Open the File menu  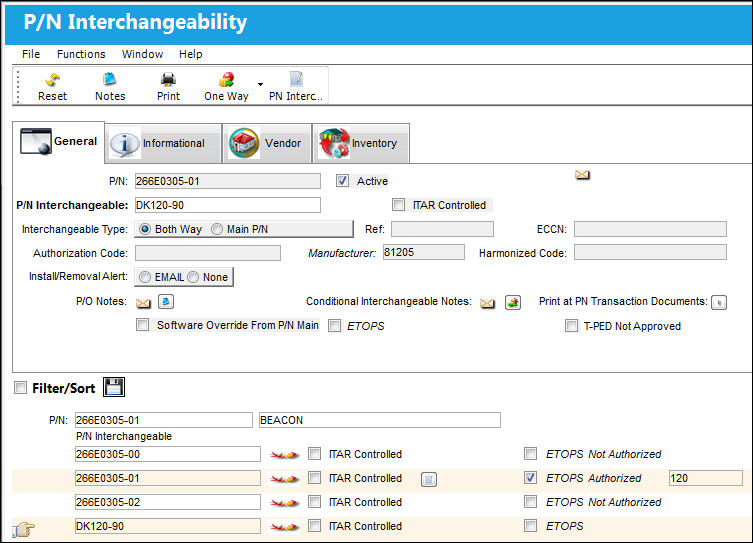[31, 54]
